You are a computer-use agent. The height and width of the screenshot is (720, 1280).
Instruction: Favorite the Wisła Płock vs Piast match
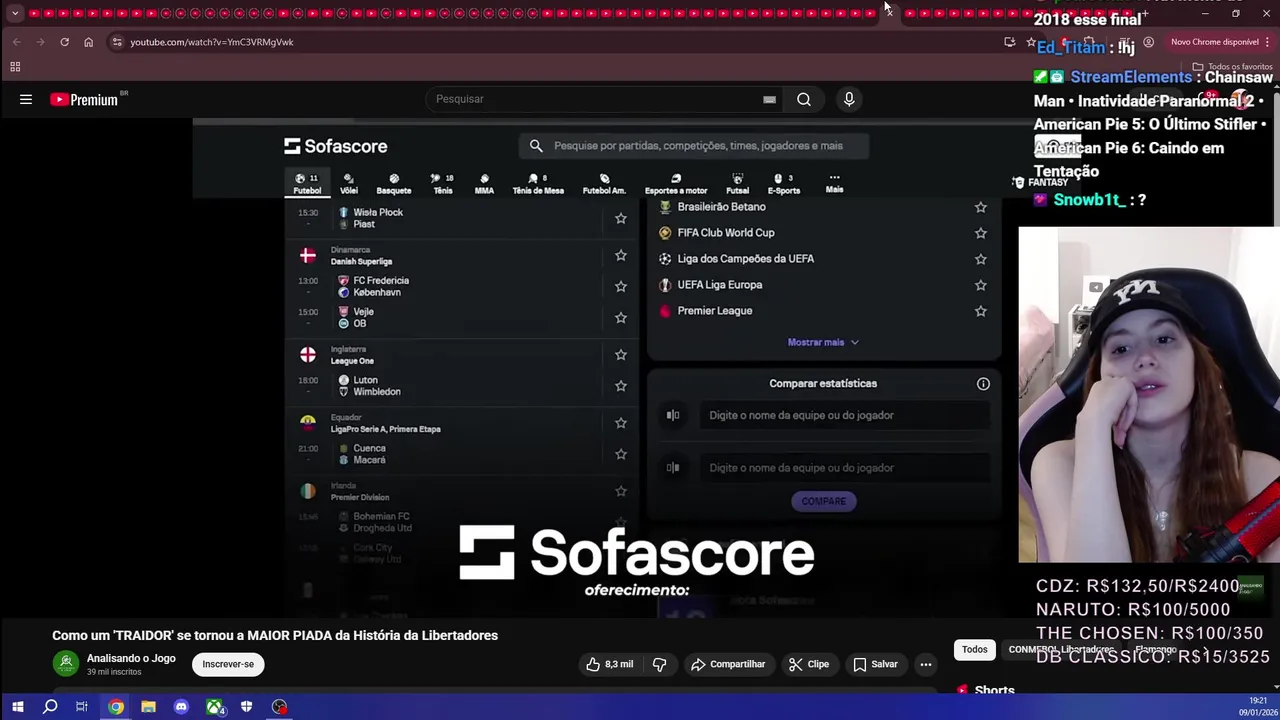pos(621,218)
